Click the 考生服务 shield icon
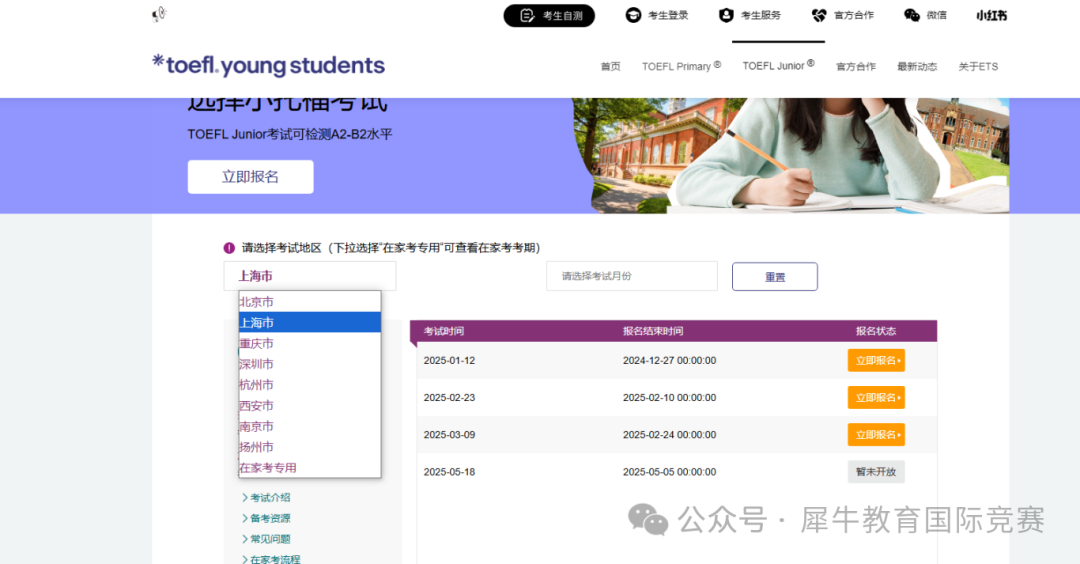The width and height of the screenshot is (1080, 564). pos(726,15)
